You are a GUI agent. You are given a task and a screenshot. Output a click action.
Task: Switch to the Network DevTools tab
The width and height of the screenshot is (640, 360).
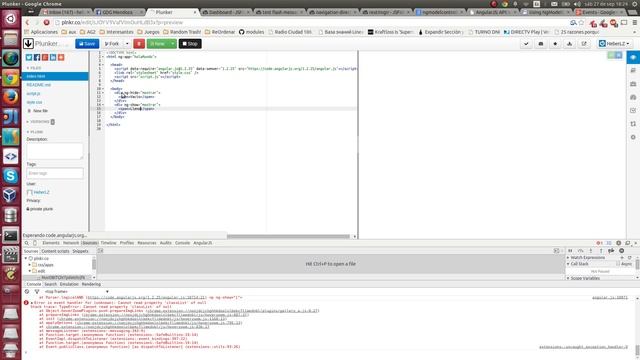(x=71, y=243)
